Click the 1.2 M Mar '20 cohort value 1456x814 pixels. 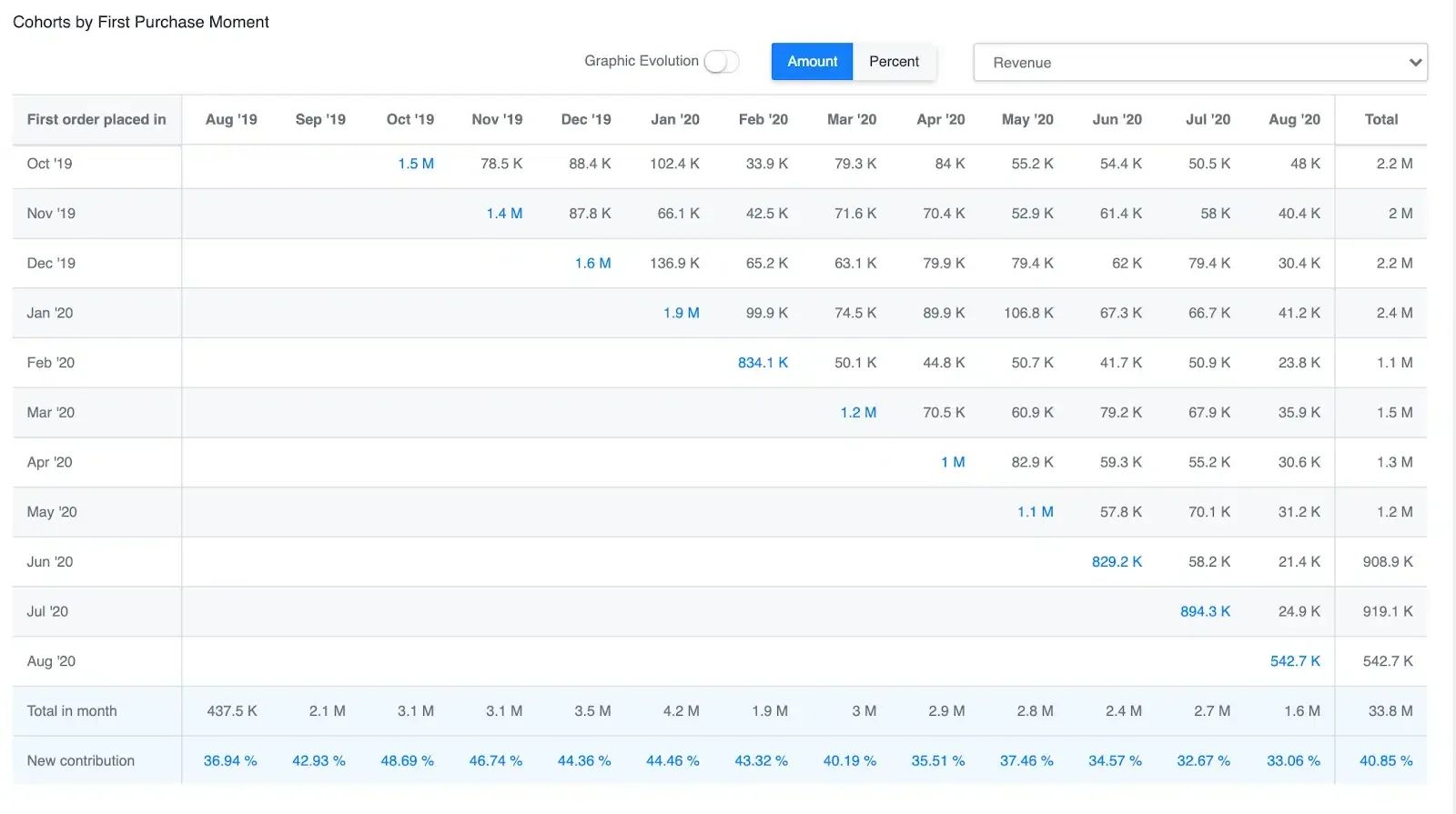pyautogui.click(x=858, y=413)
